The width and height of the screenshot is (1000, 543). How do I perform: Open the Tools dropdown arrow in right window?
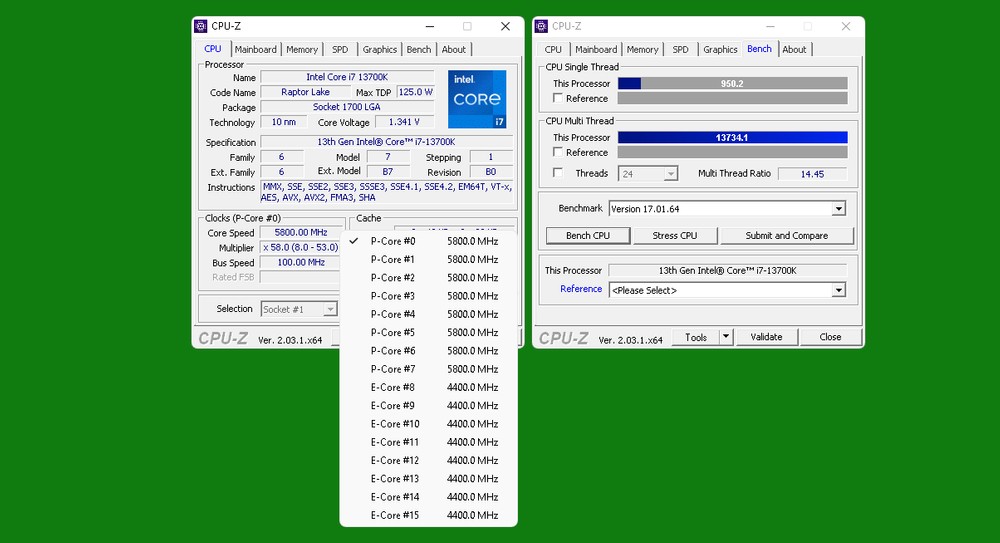click(x=726, y=337)
